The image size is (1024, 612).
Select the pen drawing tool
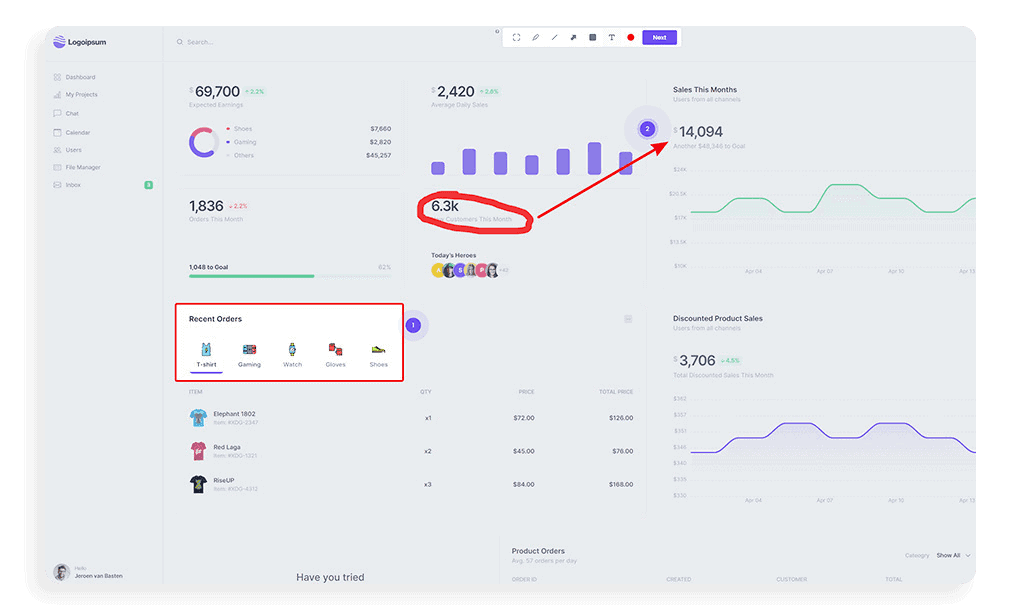tap(536, 37)
